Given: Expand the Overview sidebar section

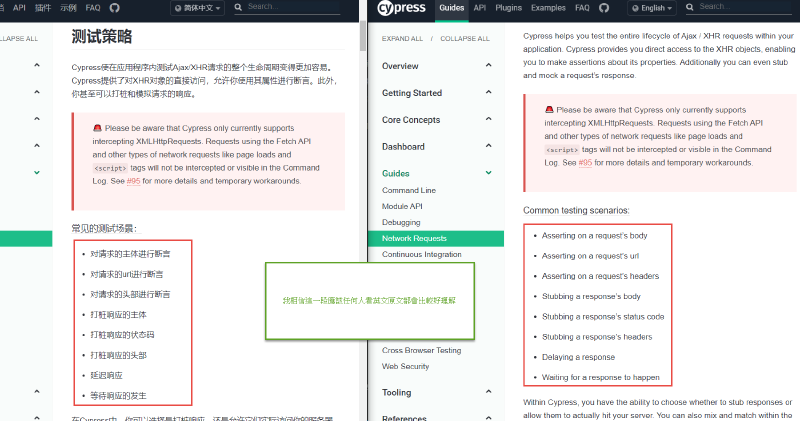Looking at the screenshot, I should 489,66.
